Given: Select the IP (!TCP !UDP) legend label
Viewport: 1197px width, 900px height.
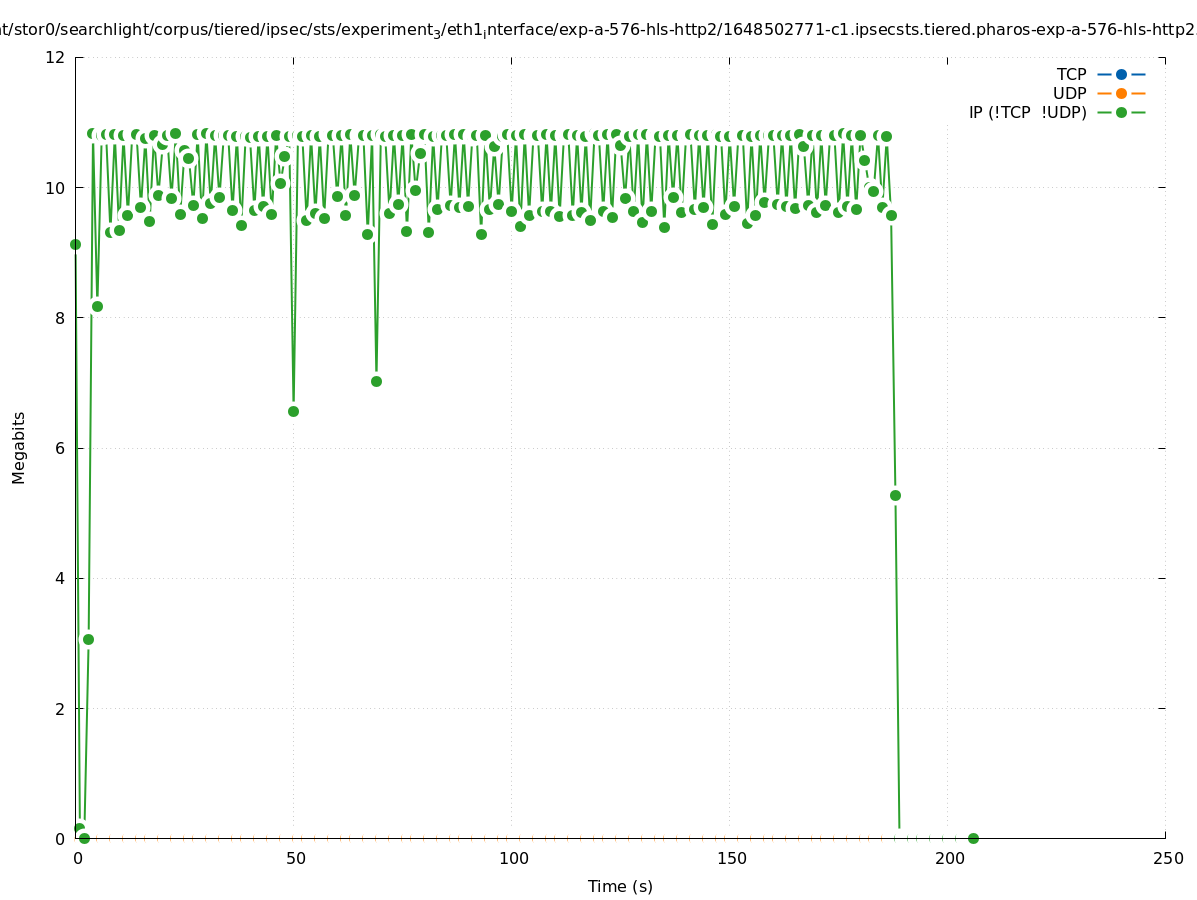Looking at the screenshot, I should [x=1027, y=112].
